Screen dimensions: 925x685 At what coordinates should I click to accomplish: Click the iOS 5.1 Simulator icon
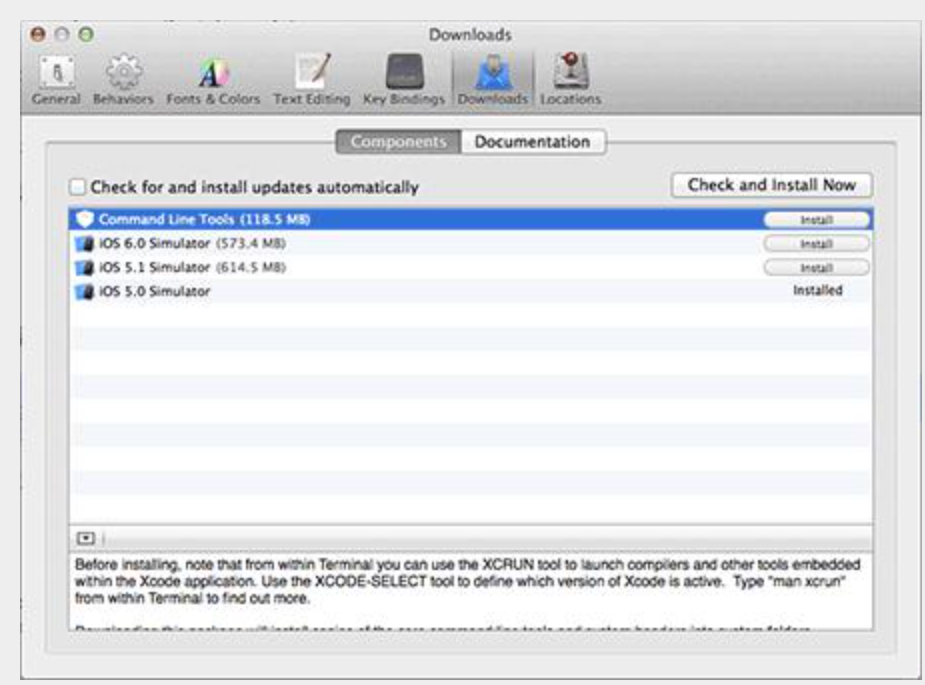coord(85,267)
